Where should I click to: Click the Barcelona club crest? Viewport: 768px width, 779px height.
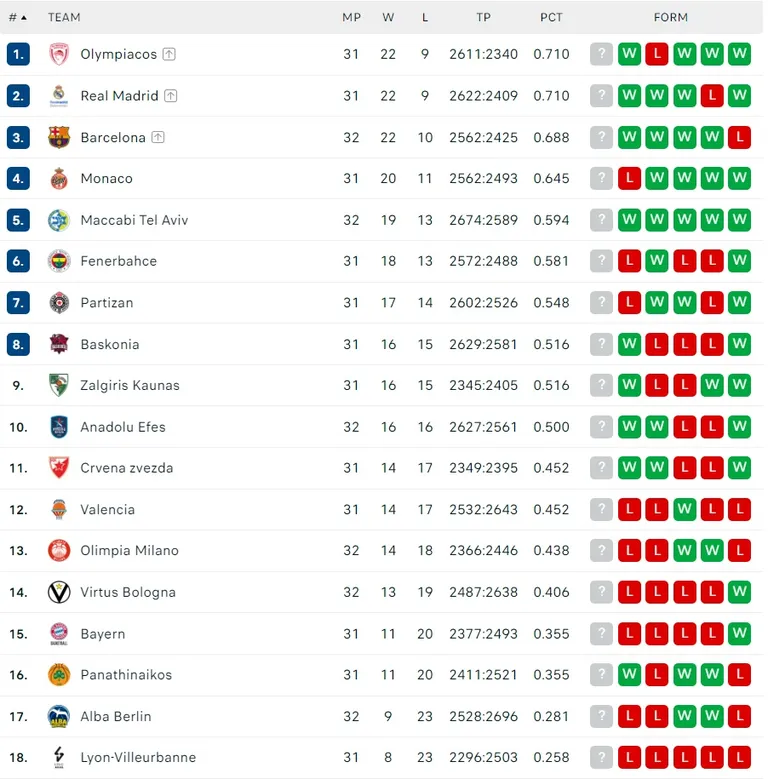tap(59, 138)
